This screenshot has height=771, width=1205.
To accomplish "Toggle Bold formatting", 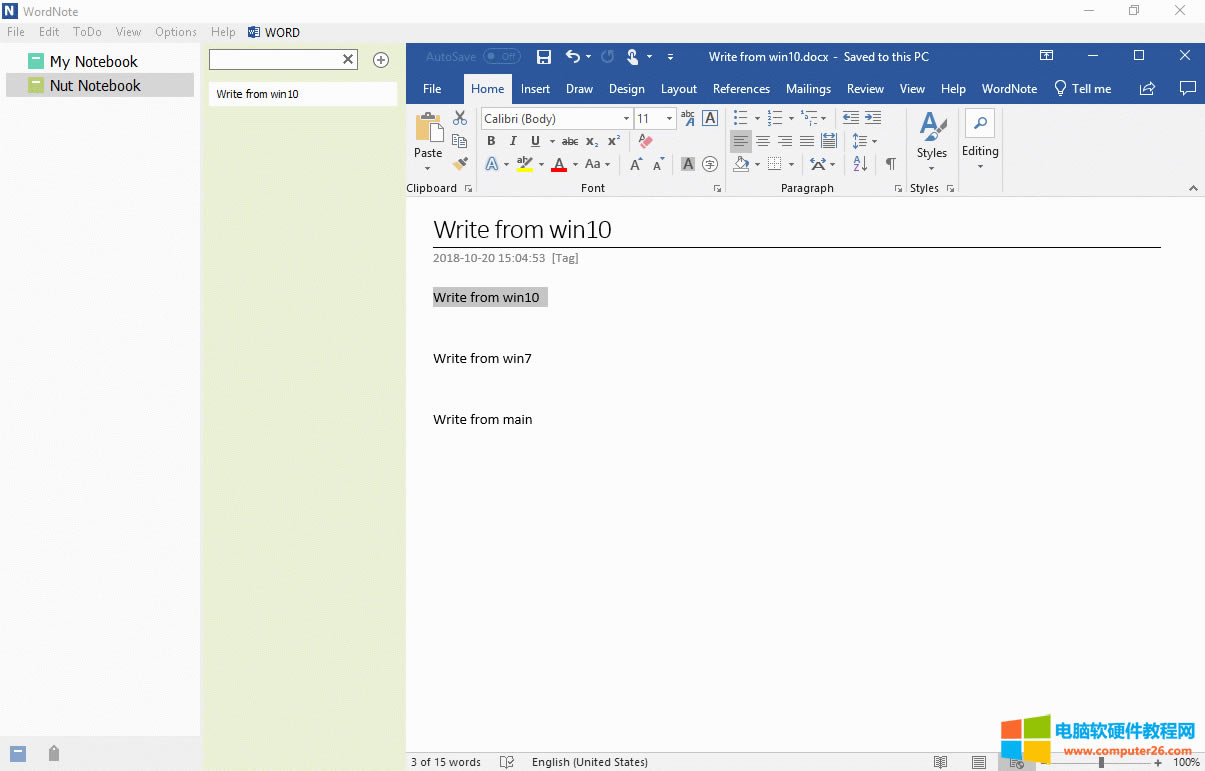I will [x=491, y=141].
